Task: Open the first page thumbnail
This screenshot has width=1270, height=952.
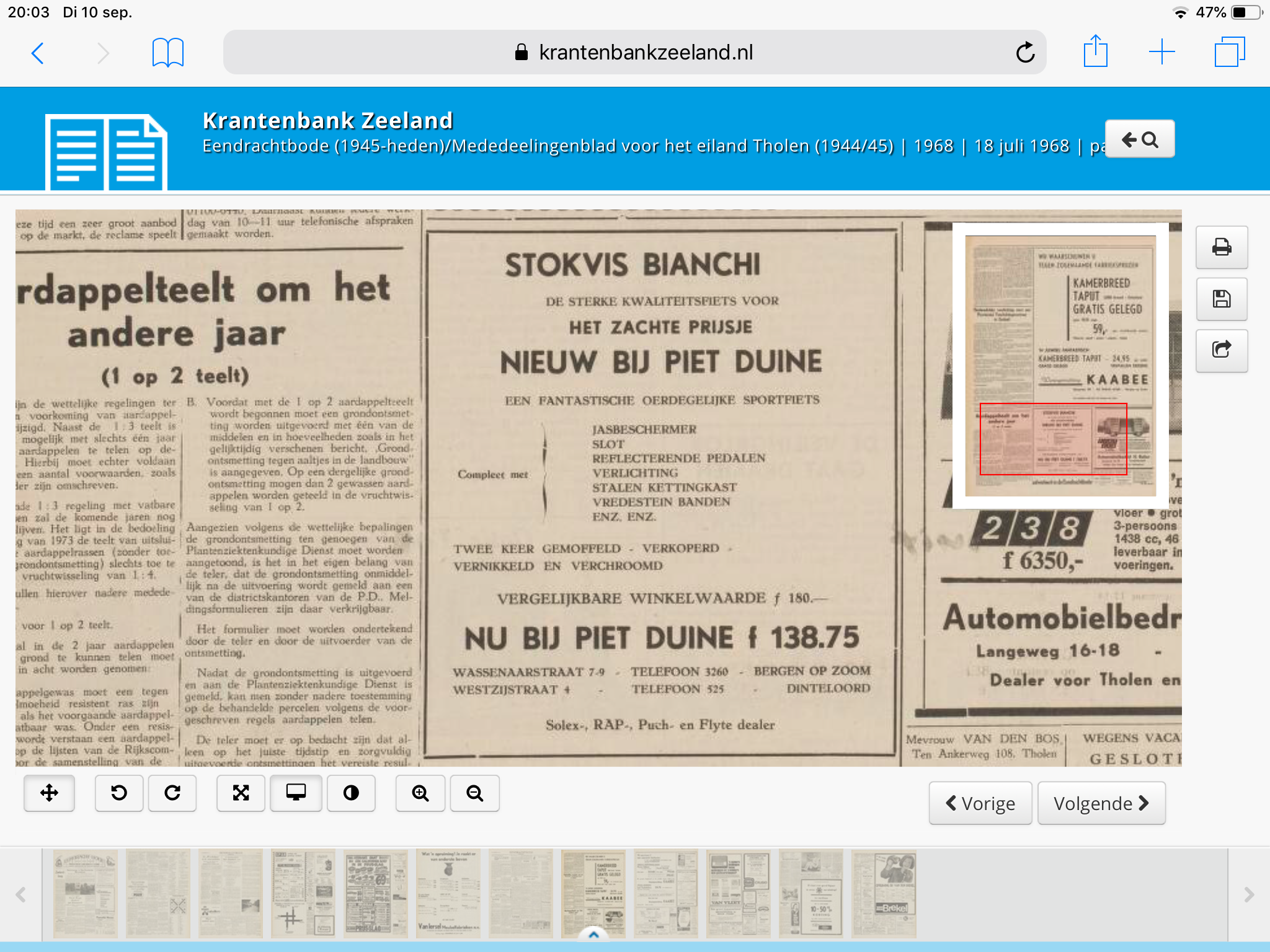Action: [85, 892]
